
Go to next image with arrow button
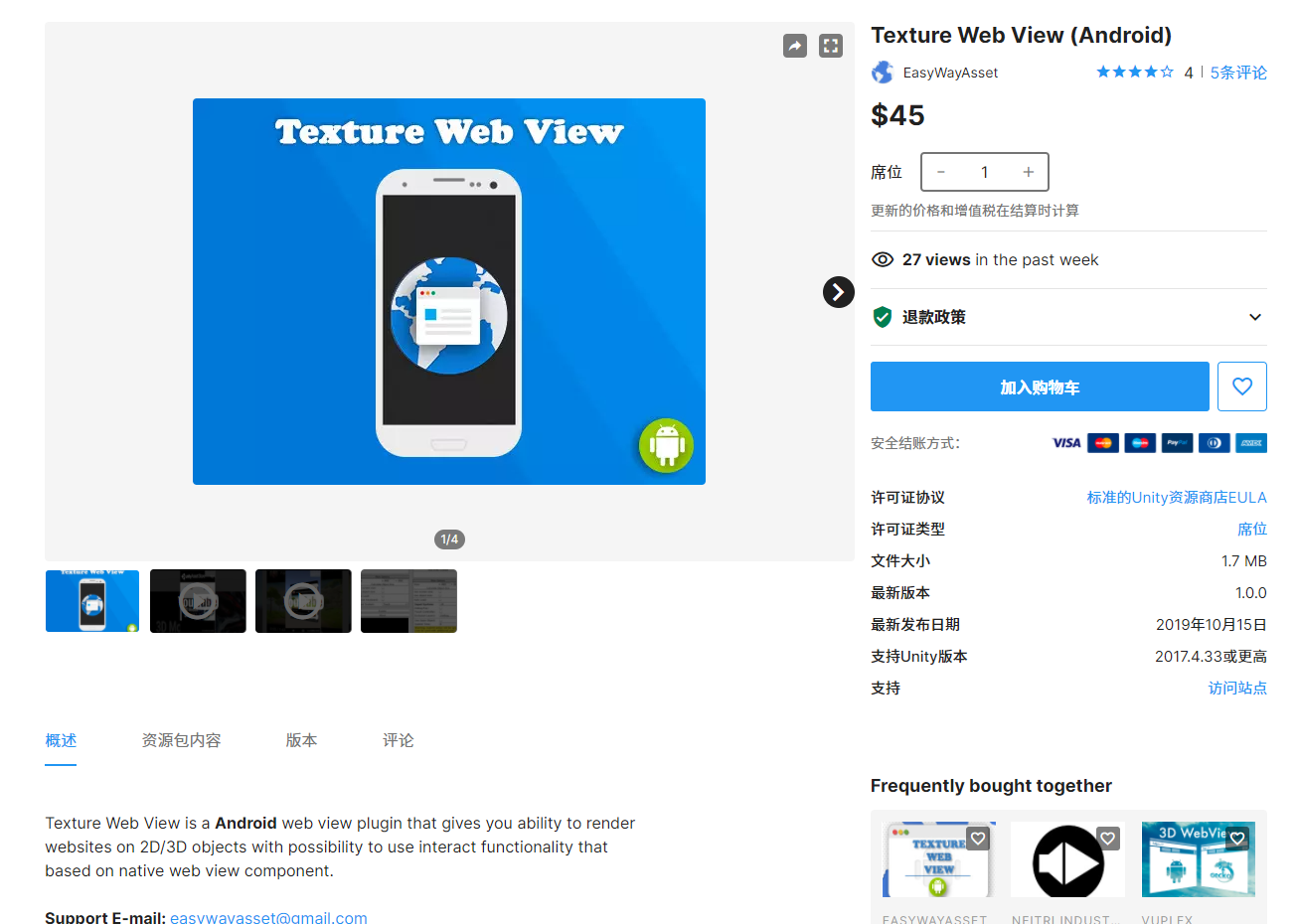click(x=839, y=292)
